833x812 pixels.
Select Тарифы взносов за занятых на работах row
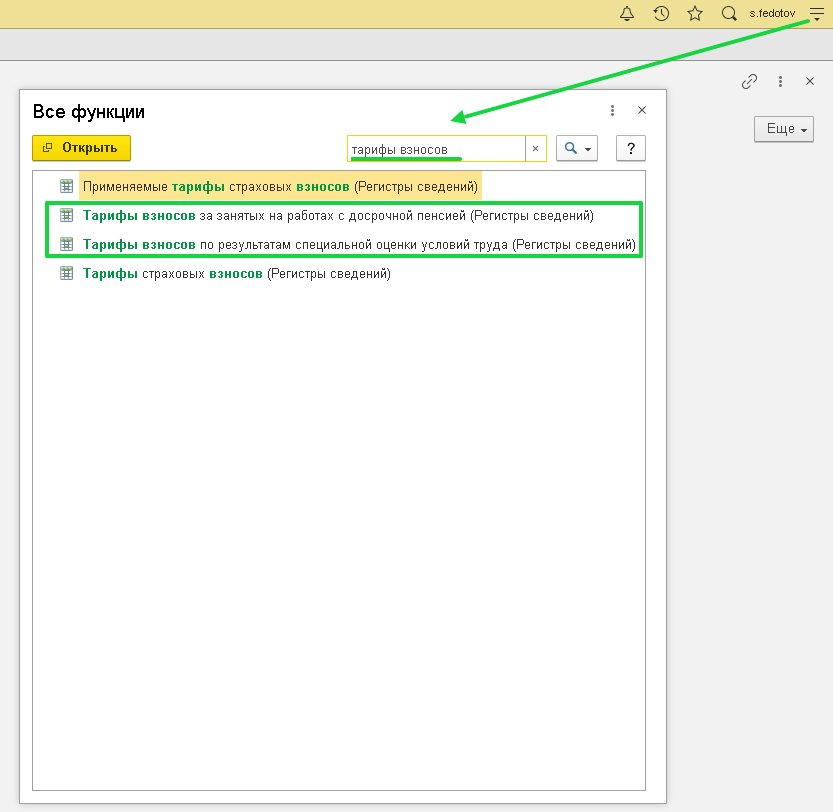tap(338, 216)
